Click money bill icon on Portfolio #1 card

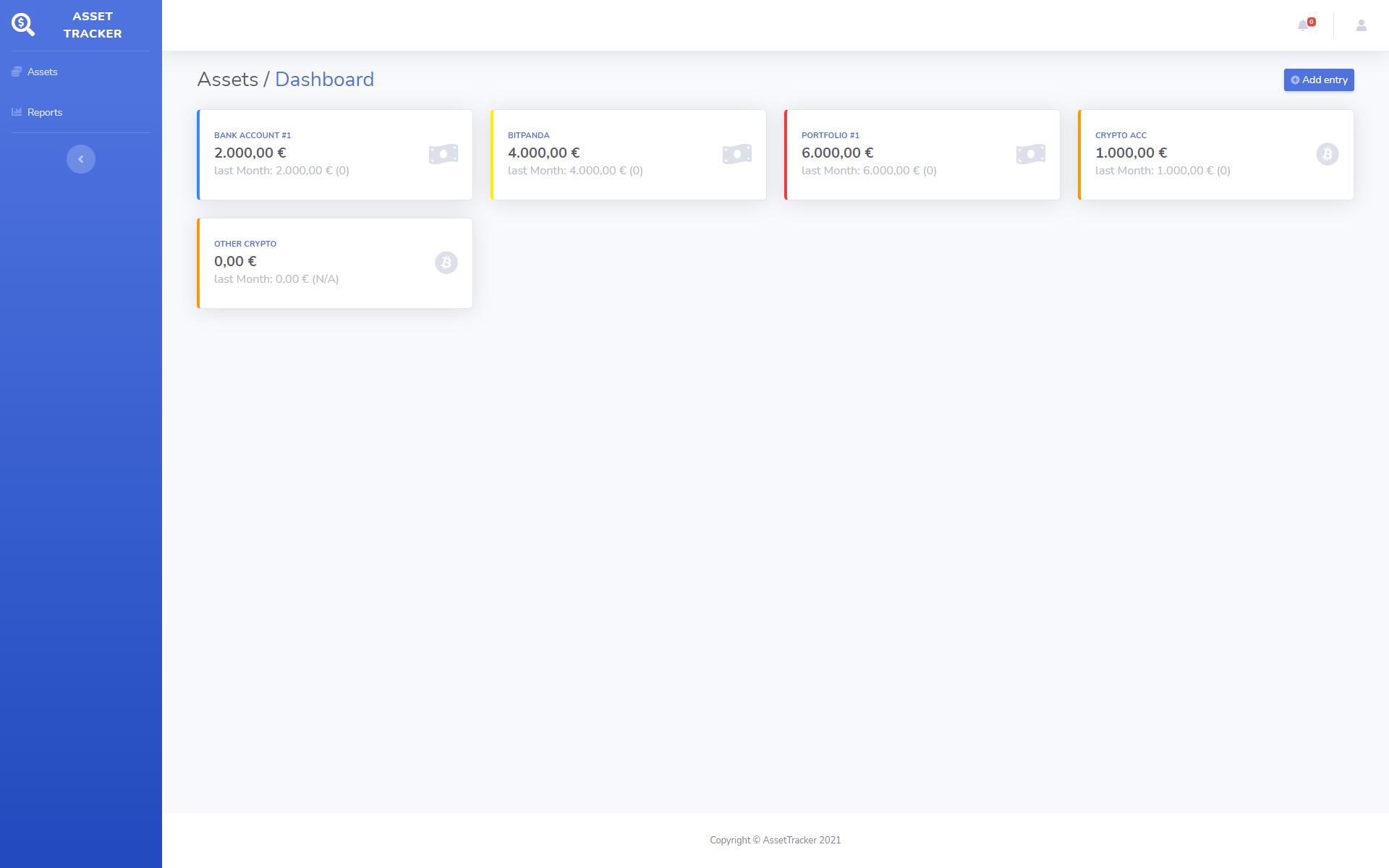click(1031, 154)
